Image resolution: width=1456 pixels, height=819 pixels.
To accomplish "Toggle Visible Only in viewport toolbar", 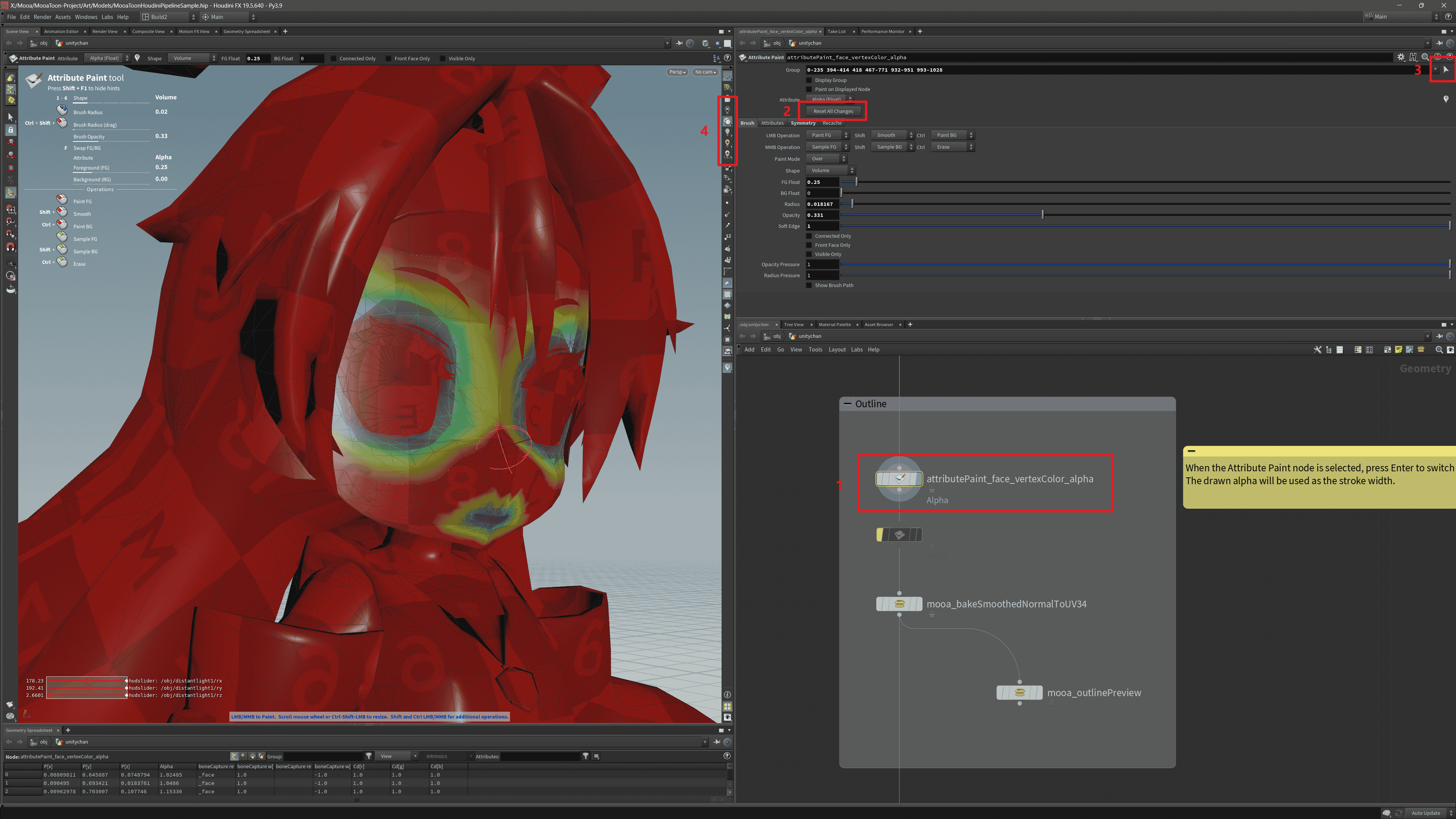I will pos(442,58).
